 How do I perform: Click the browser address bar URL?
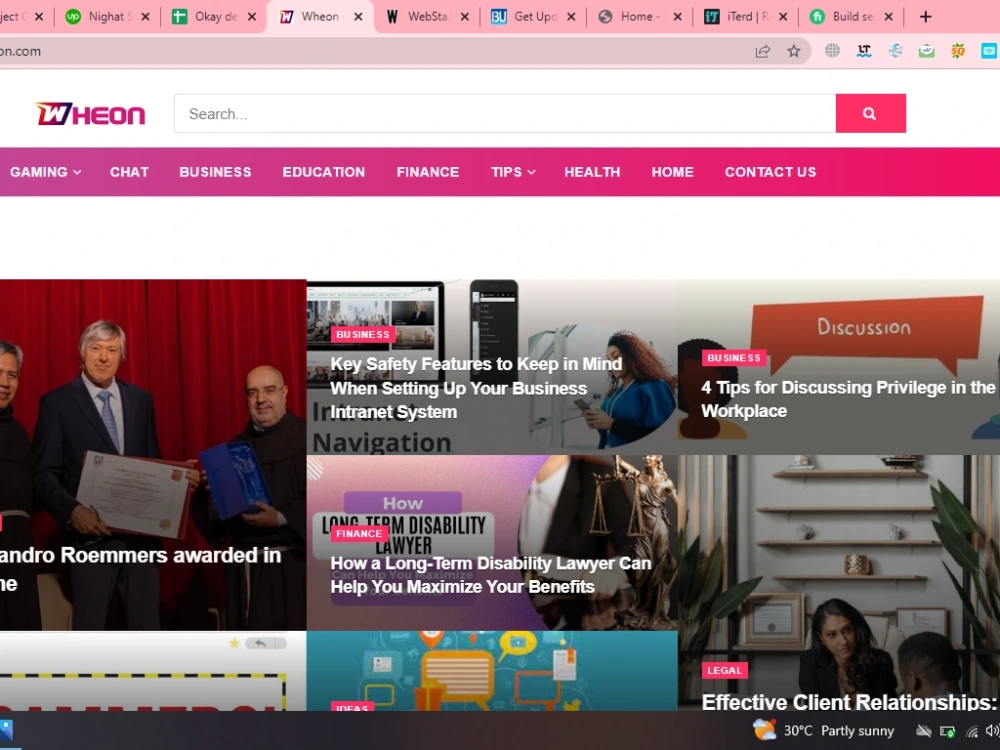pyautogui.click(x=20, y=51)
